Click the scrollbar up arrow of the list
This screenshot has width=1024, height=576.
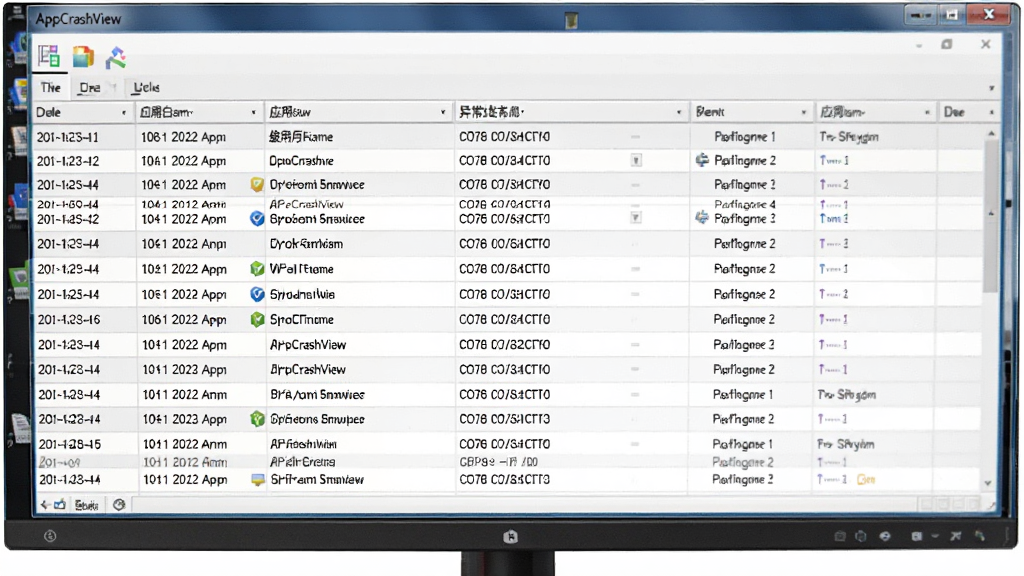tap(991, 134)
